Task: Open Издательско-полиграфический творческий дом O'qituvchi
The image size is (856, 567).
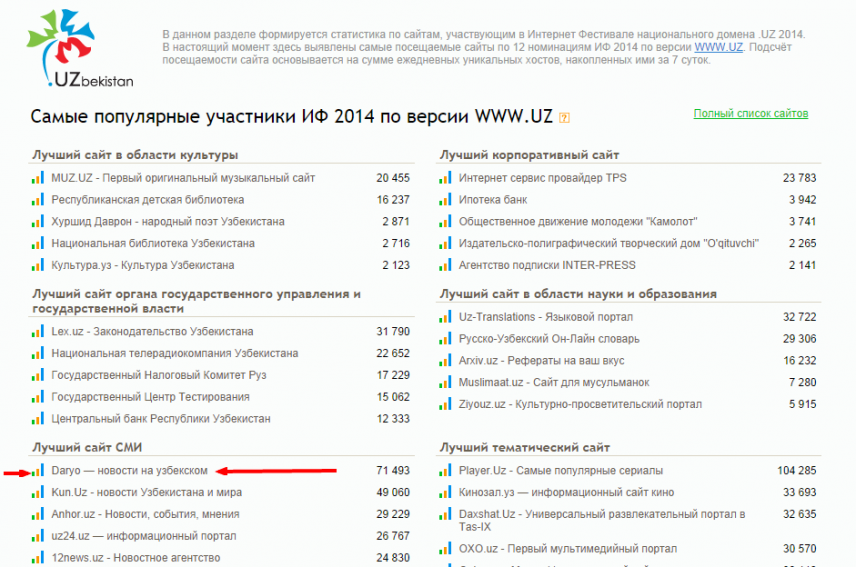Action: click(x=609, y=243)
